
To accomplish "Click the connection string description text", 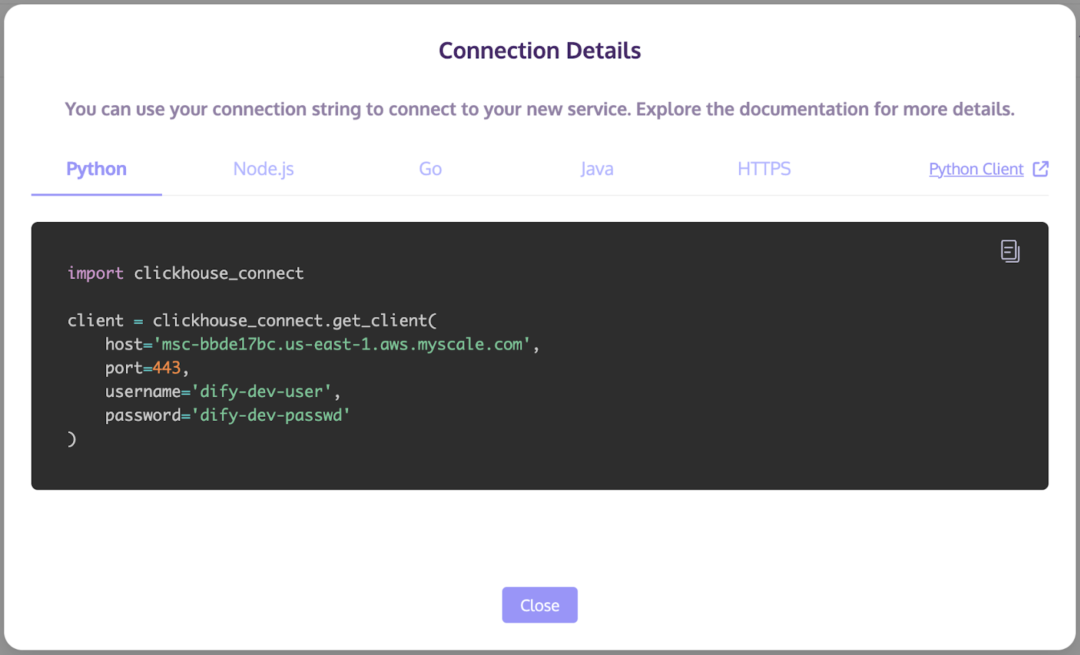I will pos(540,109).
